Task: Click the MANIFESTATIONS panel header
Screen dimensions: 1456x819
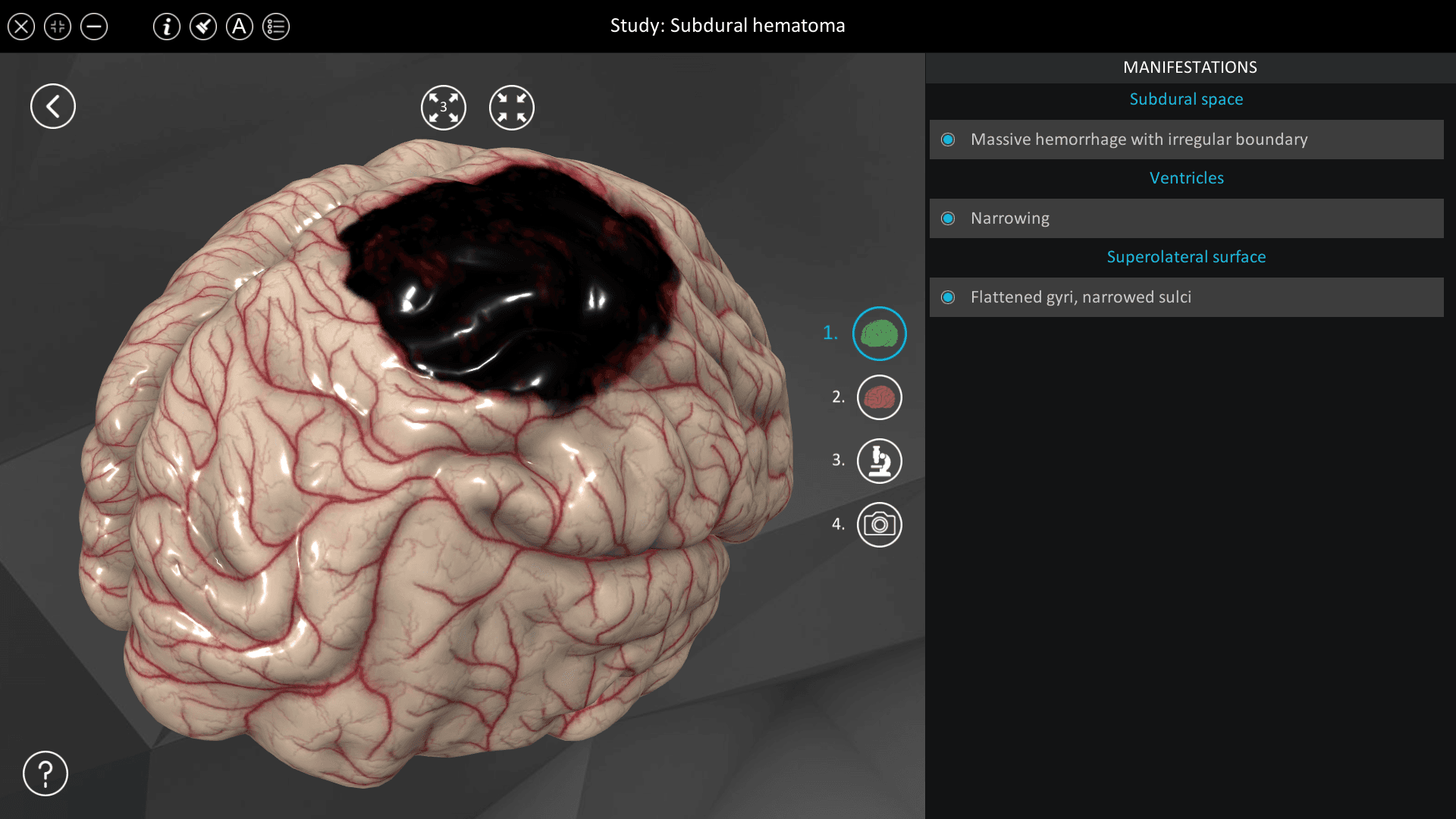Action: (1190, 67)
